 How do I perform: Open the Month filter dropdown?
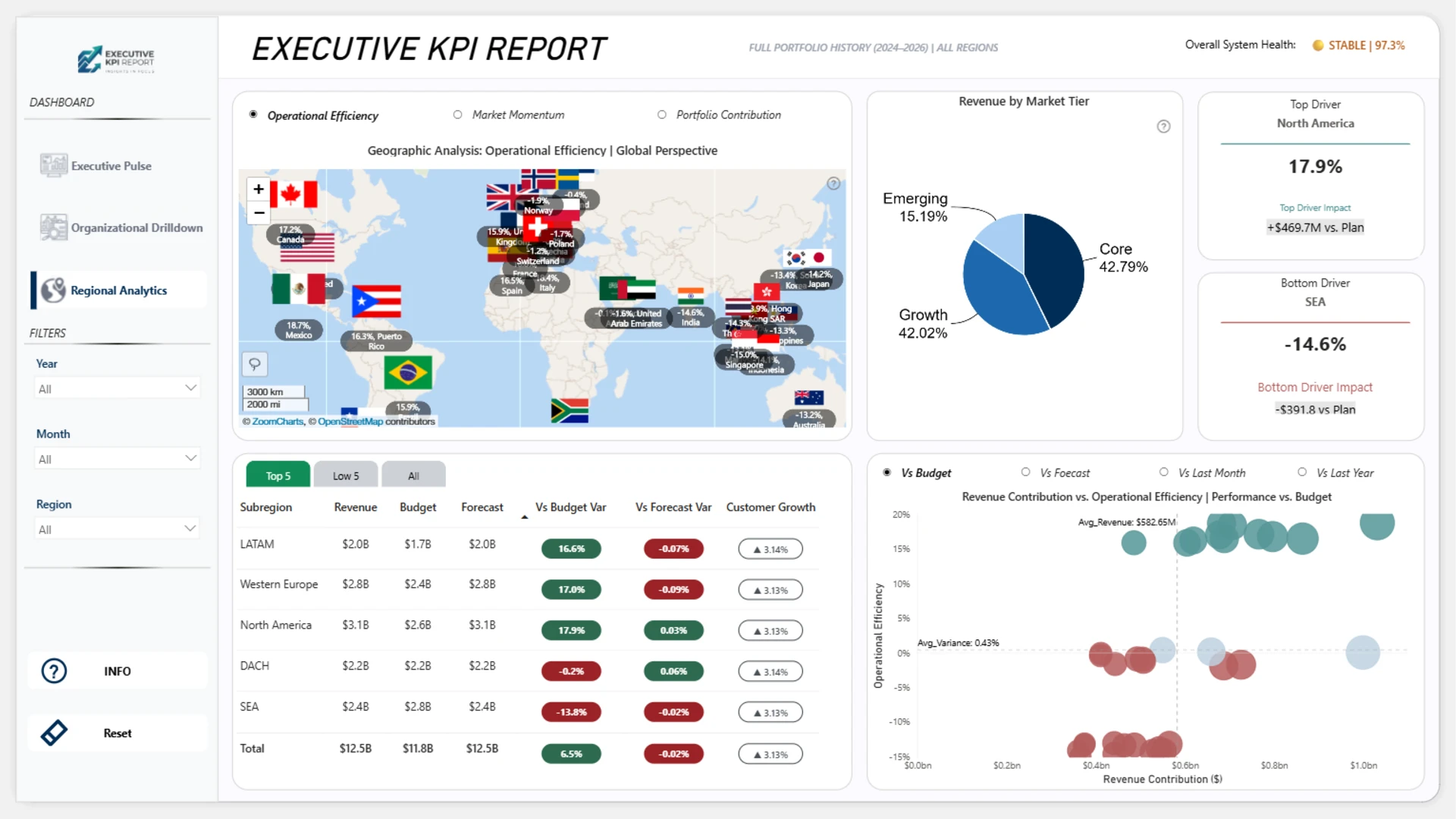116,458
